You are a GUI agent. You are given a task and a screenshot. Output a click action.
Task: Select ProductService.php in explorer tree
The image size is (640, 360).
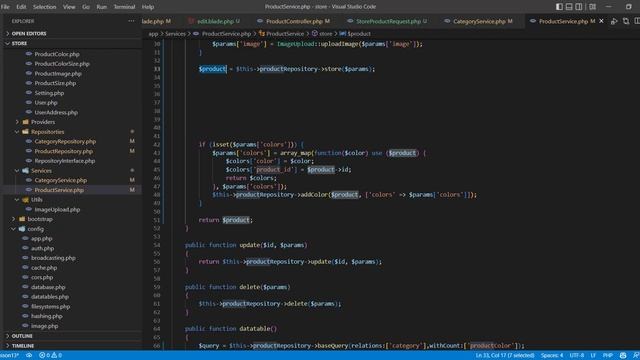pyautogui.click(x=59, y=190)
